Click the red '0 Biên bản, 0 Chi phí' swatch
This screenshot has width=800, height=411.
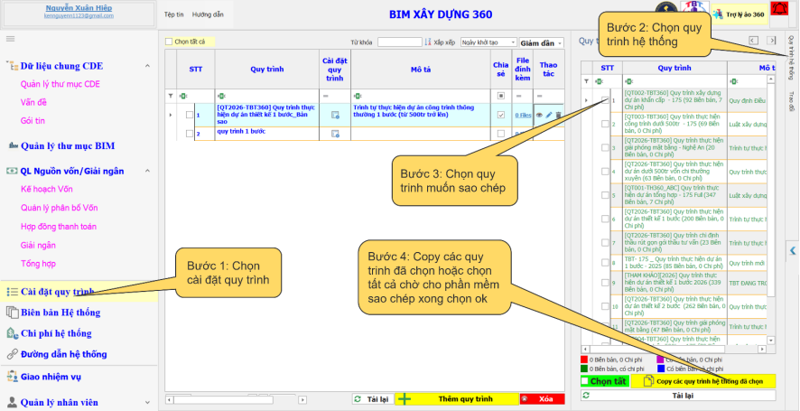584,360
